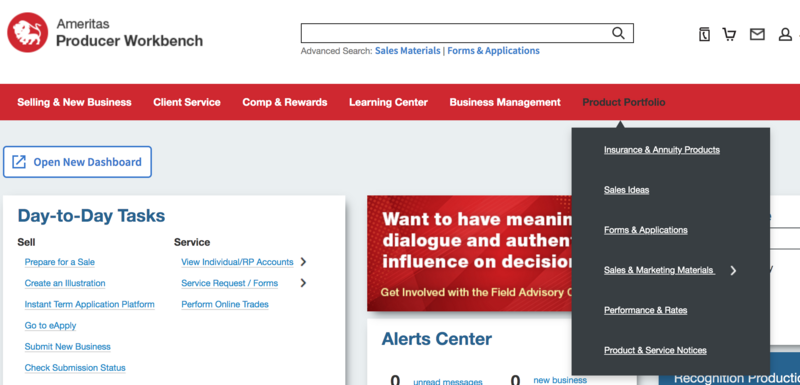Open Instant Term Application Platform link
Image resolution: width=800 pixels, height=385 pixels.
(89, 304)
